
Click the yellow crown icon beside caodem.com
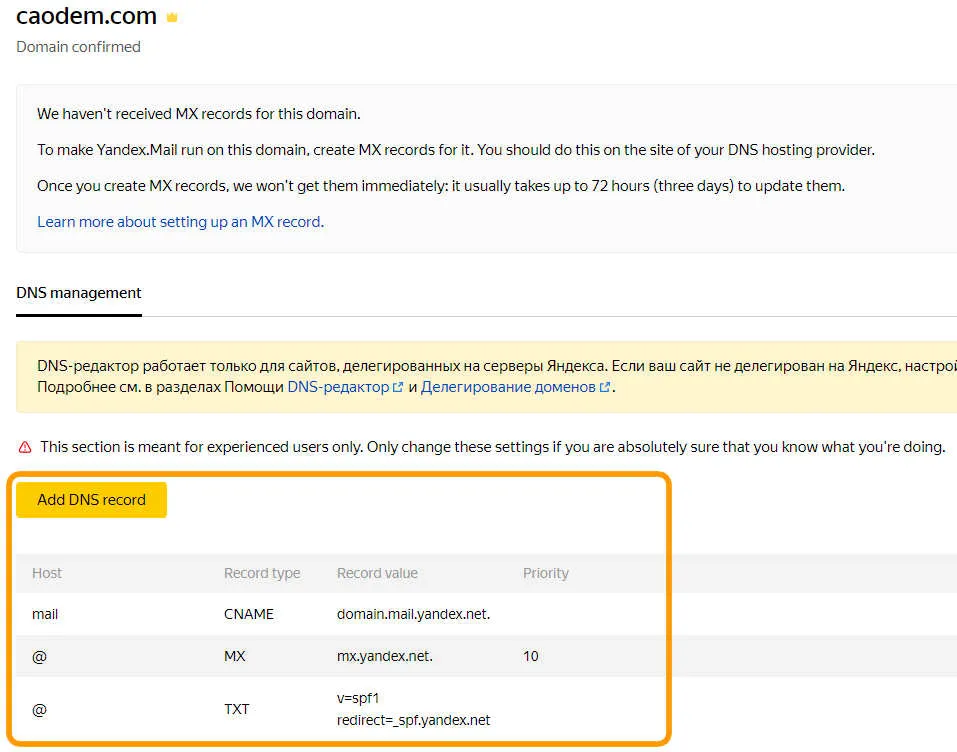click(172, 18)
